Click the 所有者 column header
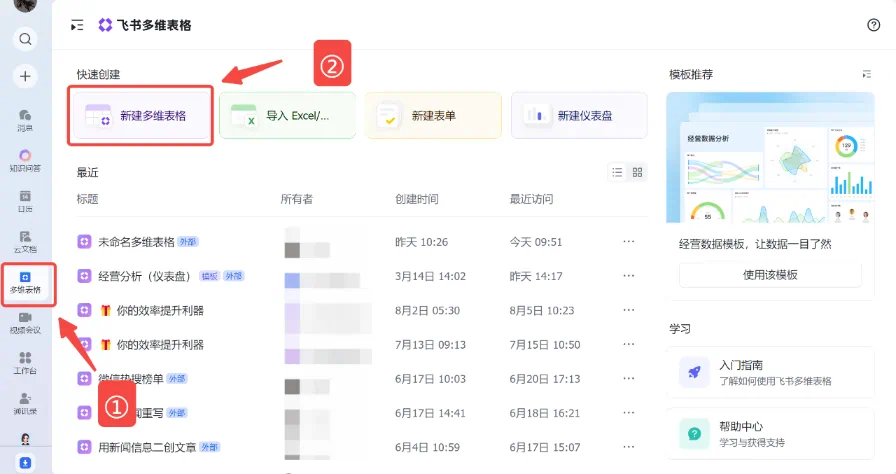Viewport: 896px width, 474px height. pyautogui.click(x=297, y=199)
